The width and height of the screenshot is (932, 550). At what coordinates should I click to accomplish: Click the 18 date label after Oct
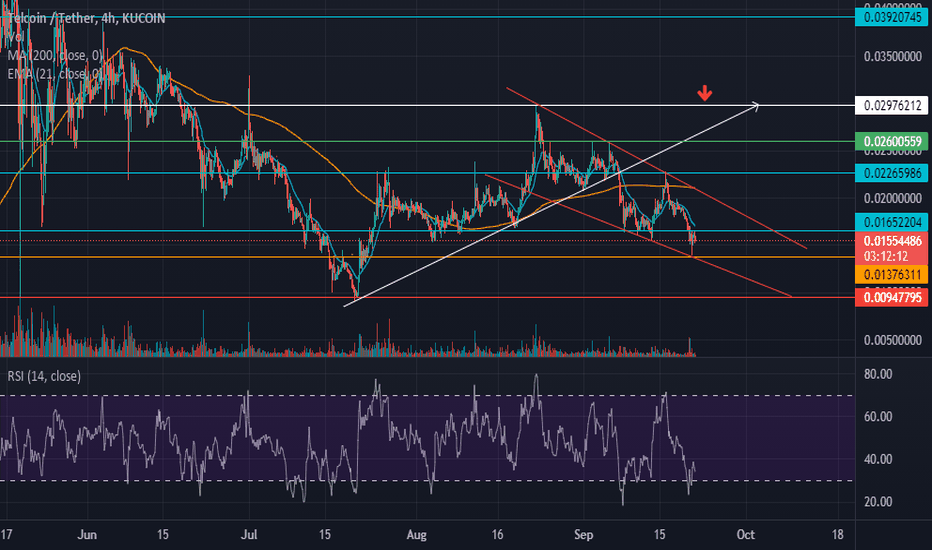[837, 535]
